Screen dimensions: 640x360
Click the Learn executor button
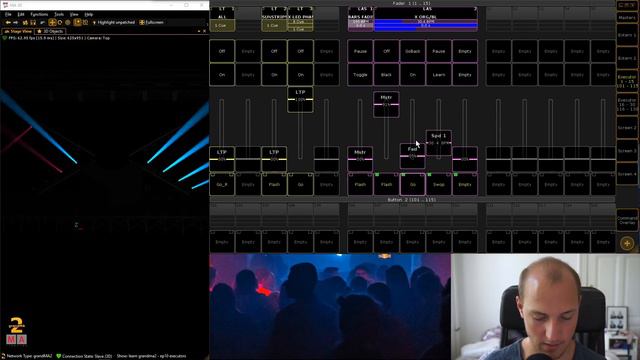[x=439, y=75]
